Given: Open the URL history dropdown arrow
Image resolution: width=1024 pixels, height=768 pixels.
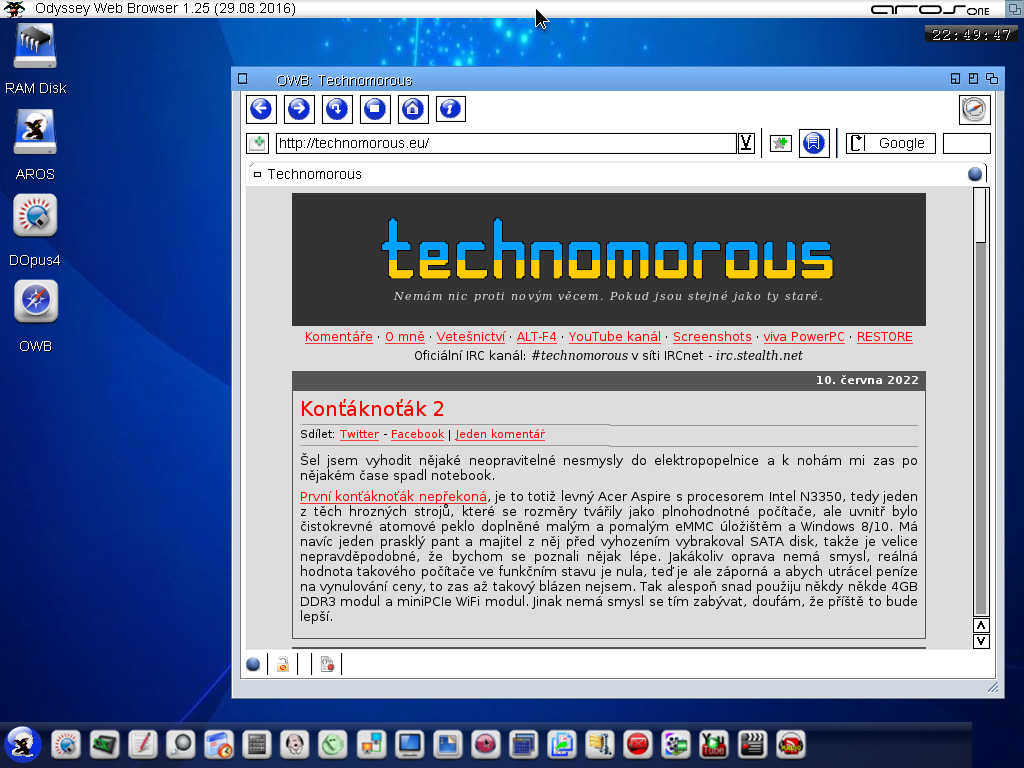Looking at the screenshot, I should pos(746,143).
